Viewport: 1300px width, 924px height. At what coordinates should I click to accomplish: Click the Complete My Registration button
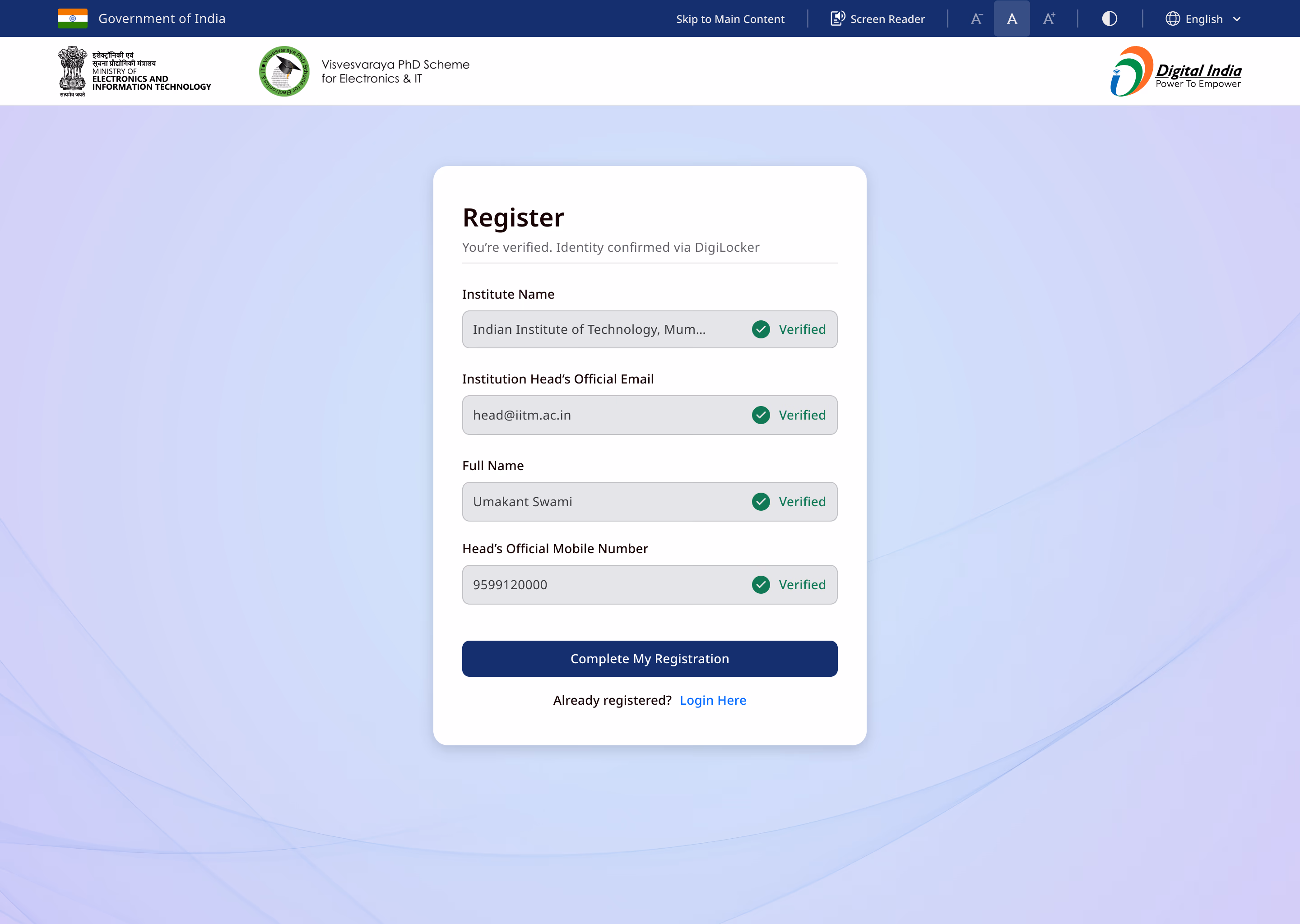[650, 658]
